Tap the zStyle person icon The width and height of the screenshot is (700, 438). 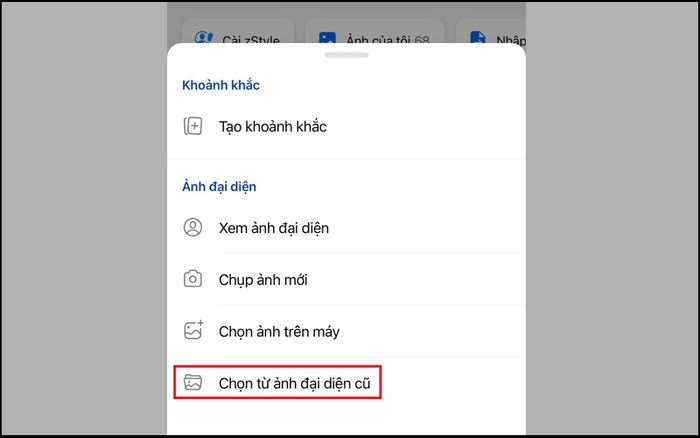(x=204, y=37)
